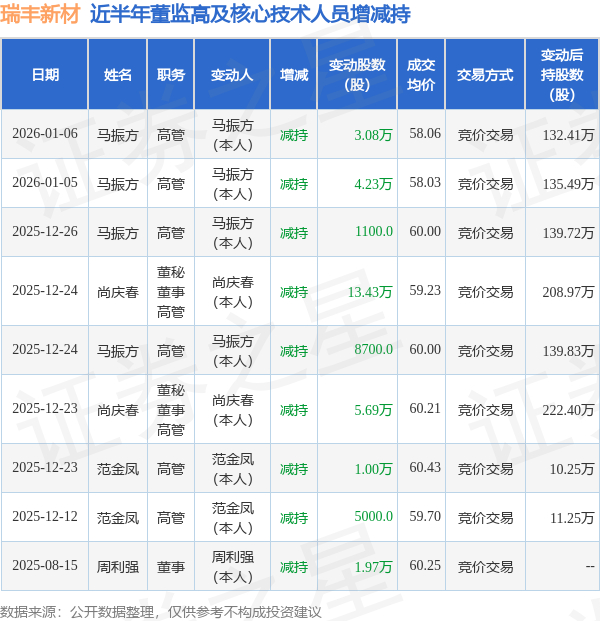600x621 pixels.
Task: Click the title text 近半年董监高及核心技术人员增减持
Action: (250, 14)
